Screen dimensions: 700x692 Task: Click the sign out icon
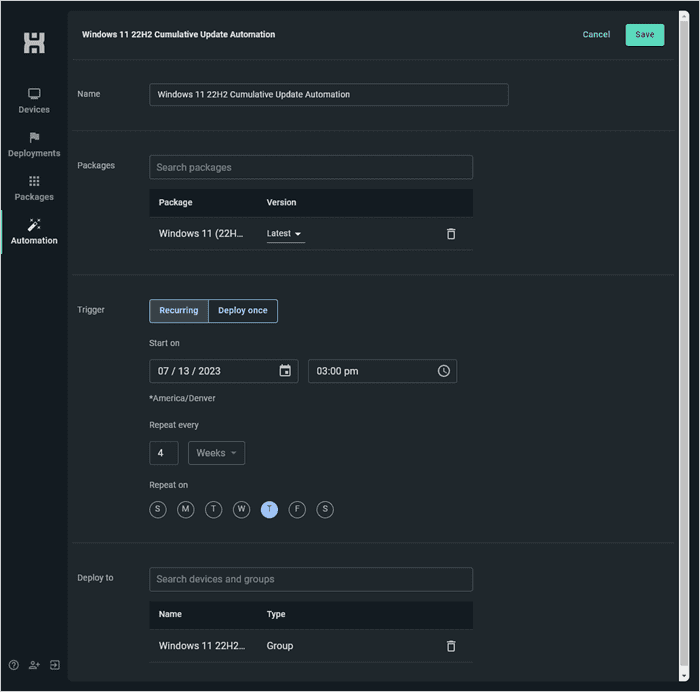(54, 665)
